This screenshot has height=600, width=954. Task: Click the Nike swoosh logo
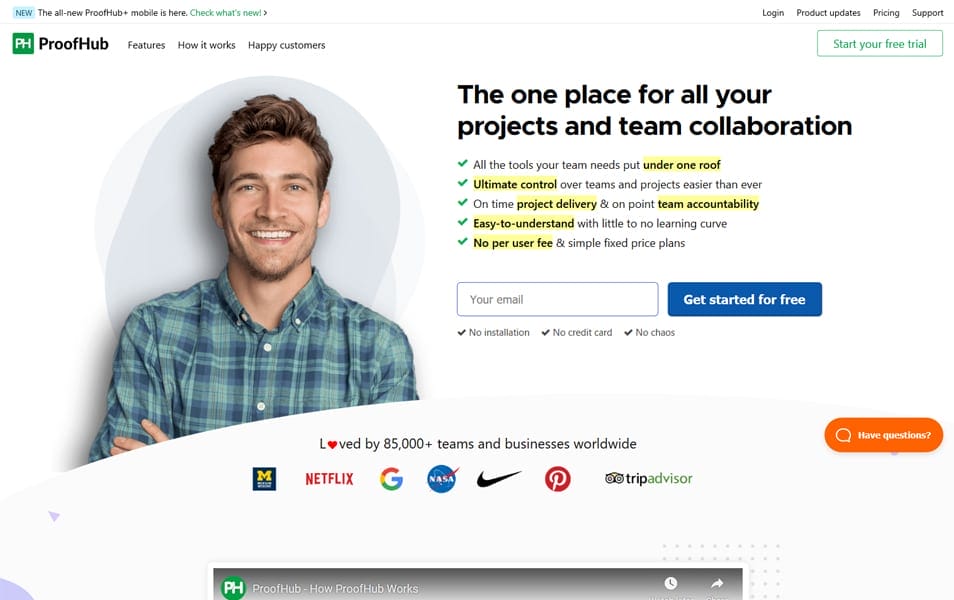pos(499,479)
